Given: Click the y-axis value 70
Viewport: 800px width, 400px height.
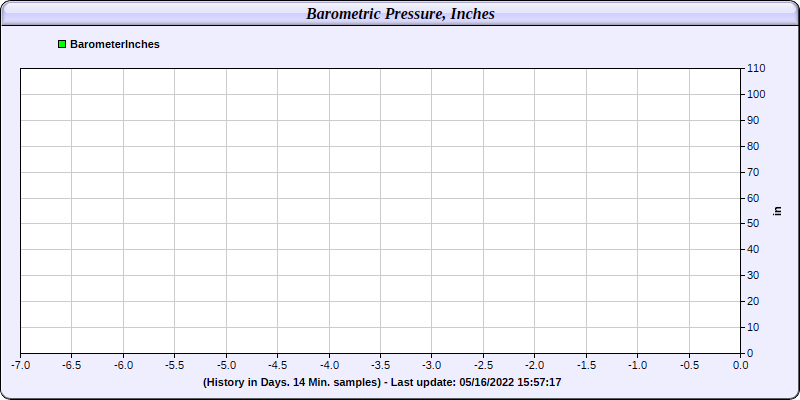Looking at the screenshot, I should [x=754, y=172].
